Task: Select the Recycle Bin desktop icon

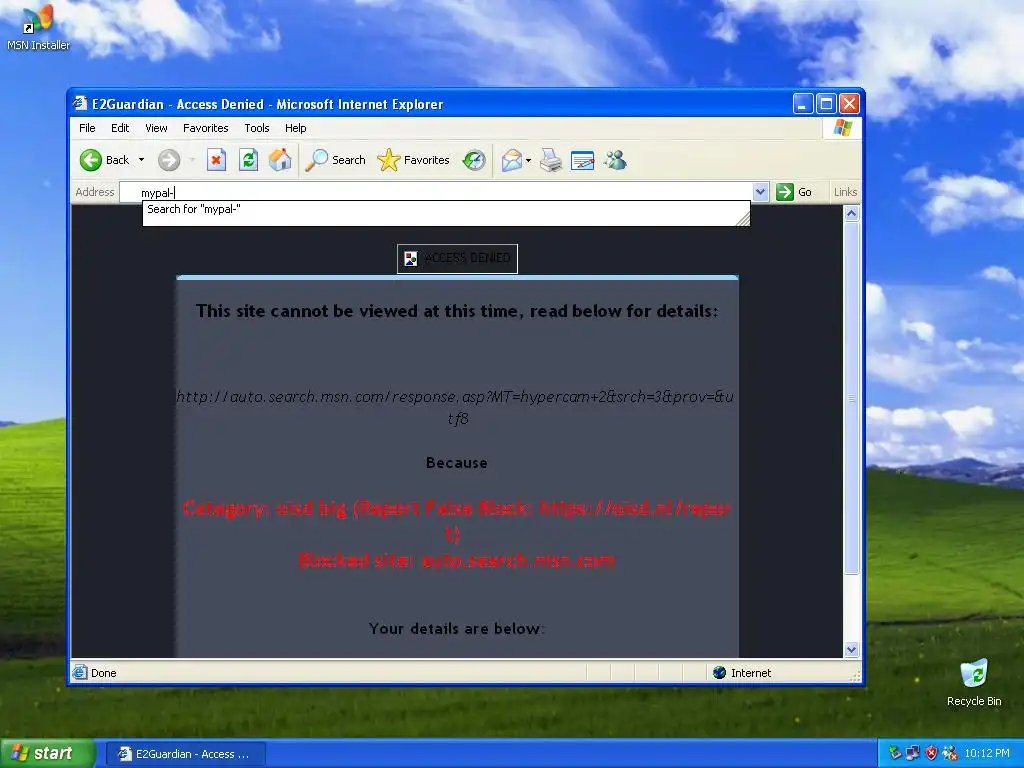Action: [974, 683]
